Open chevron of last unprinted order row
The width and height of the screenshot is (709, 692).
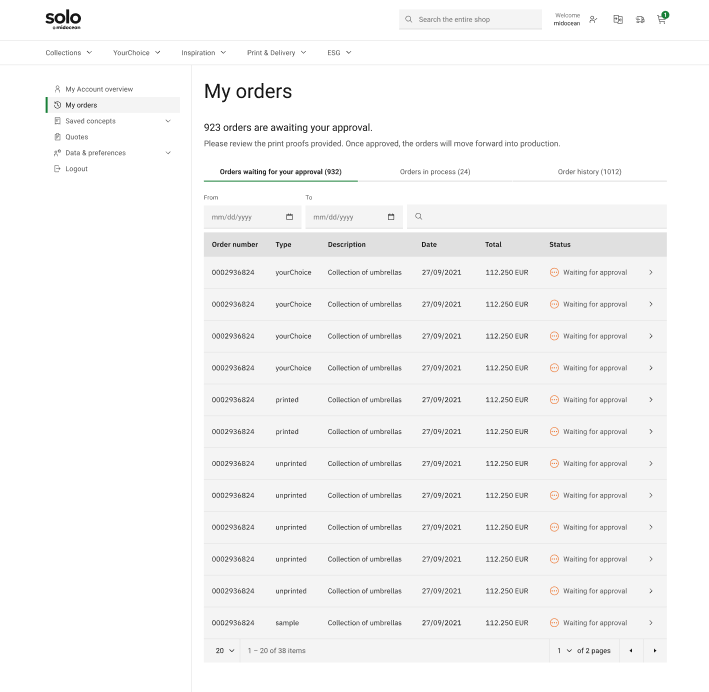tap(651, 591)
